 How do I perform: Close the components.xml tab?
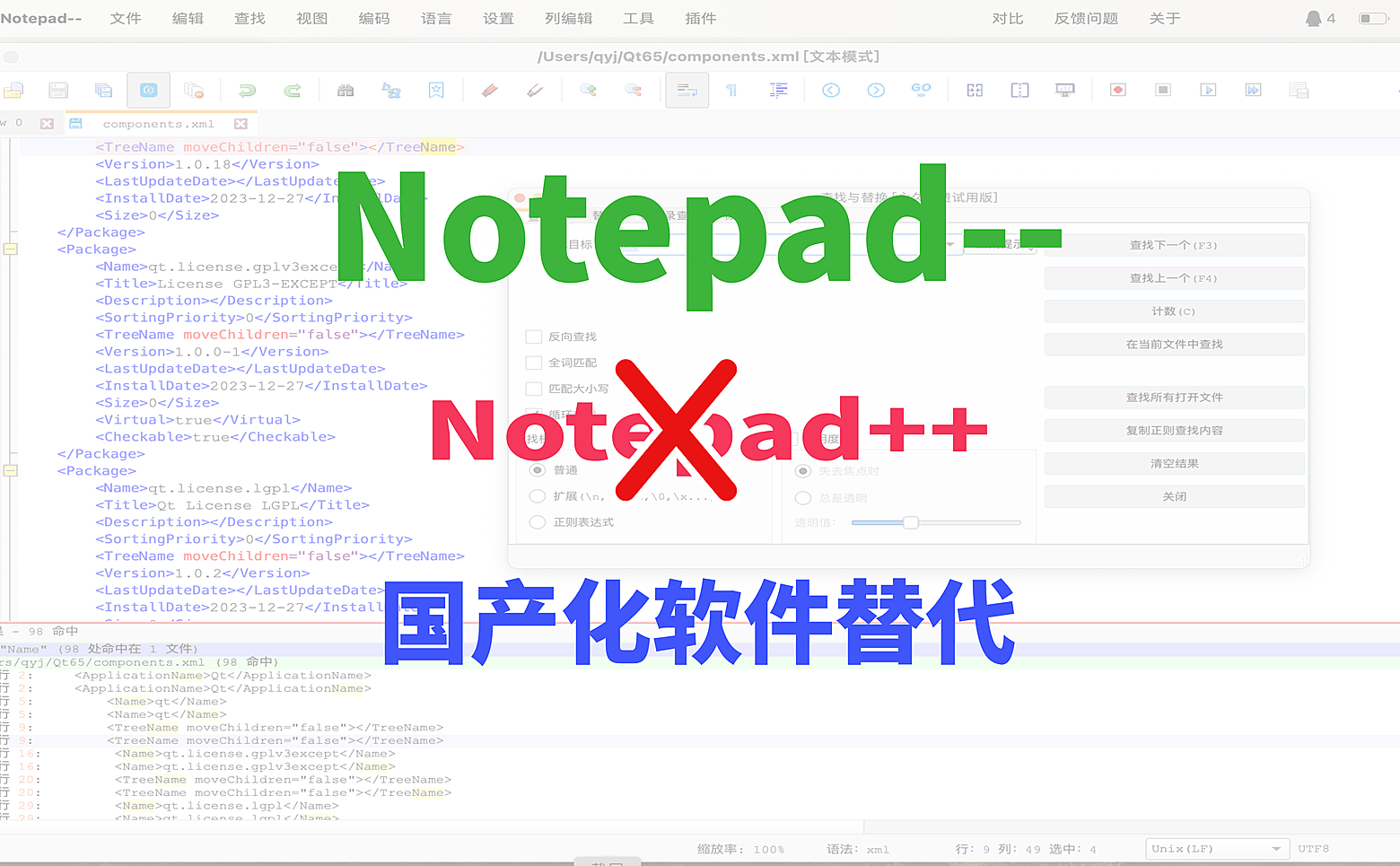tap(241, 124)
